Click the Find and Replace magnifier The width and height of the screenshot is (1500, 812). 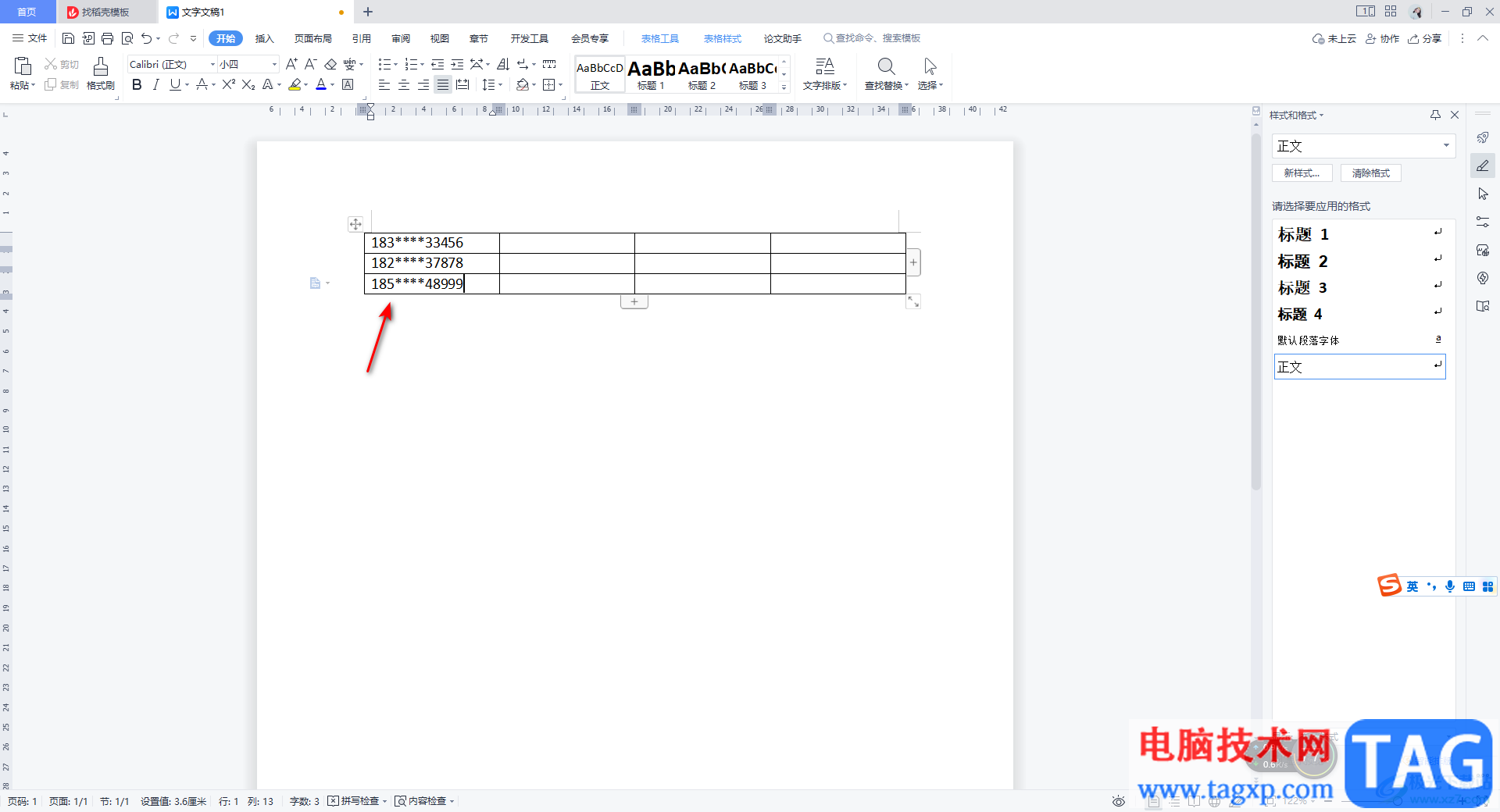coord(886,66)
